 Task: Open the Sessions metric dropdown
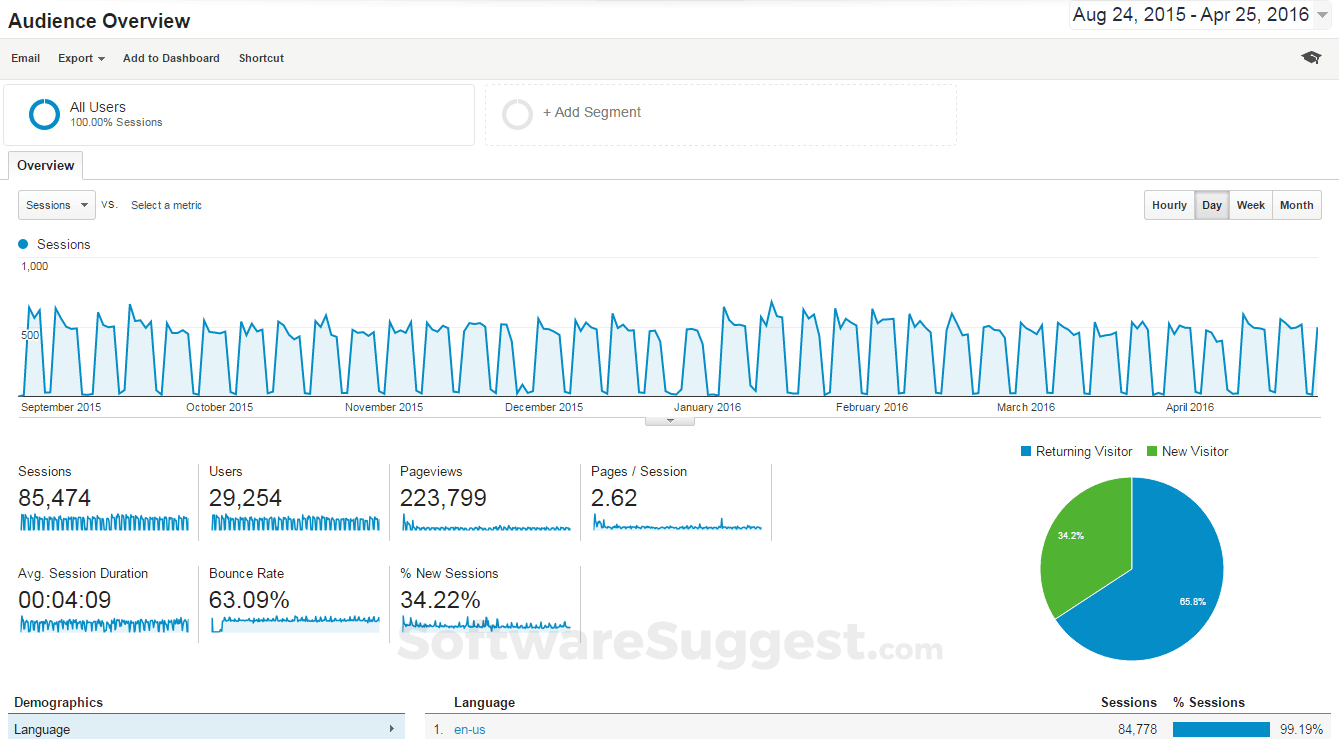click(x=57, y=205)
